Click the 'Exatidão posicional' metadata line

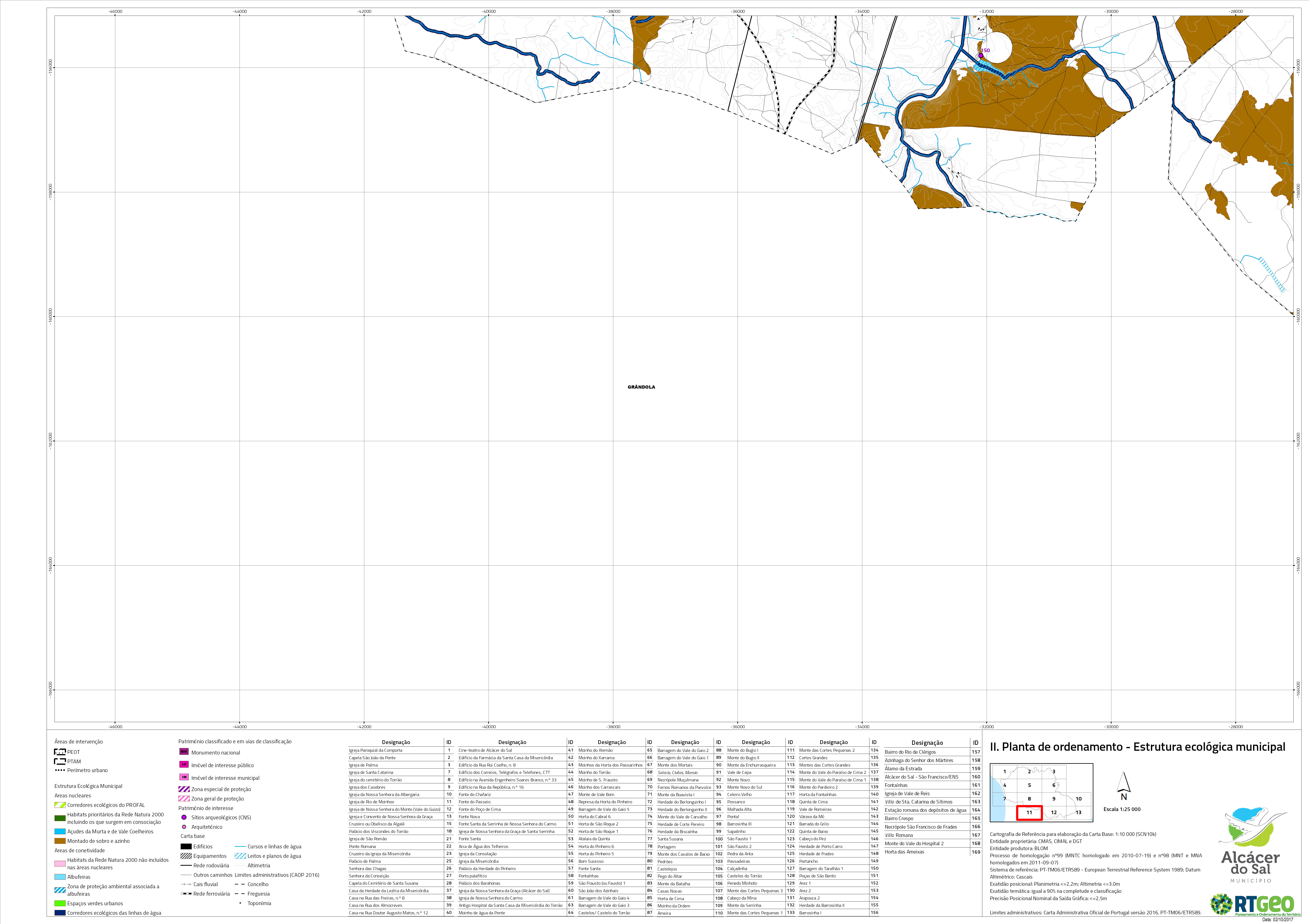tap(1055, 884)
